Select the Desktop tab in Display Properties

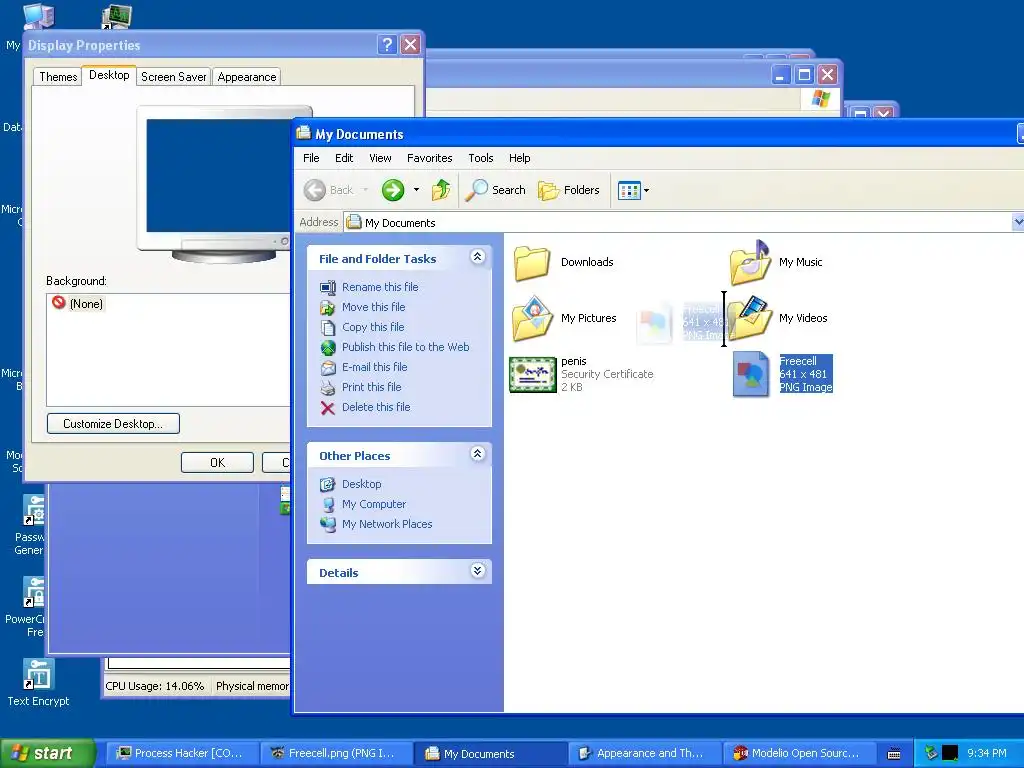109,75
